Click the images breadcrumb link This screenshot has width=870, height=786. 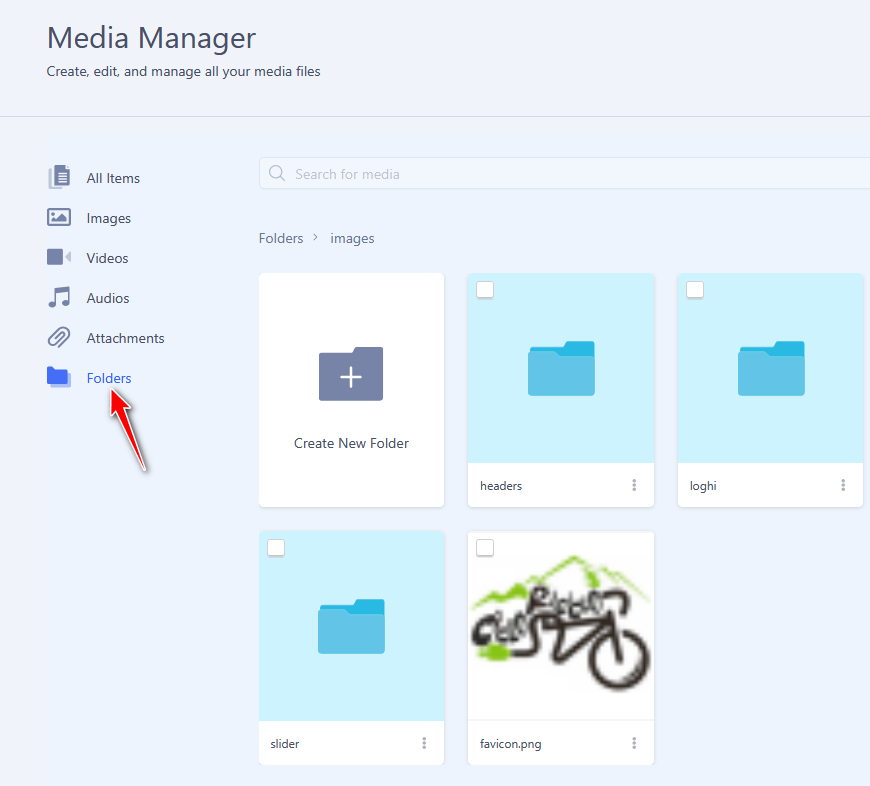point(352,238)
